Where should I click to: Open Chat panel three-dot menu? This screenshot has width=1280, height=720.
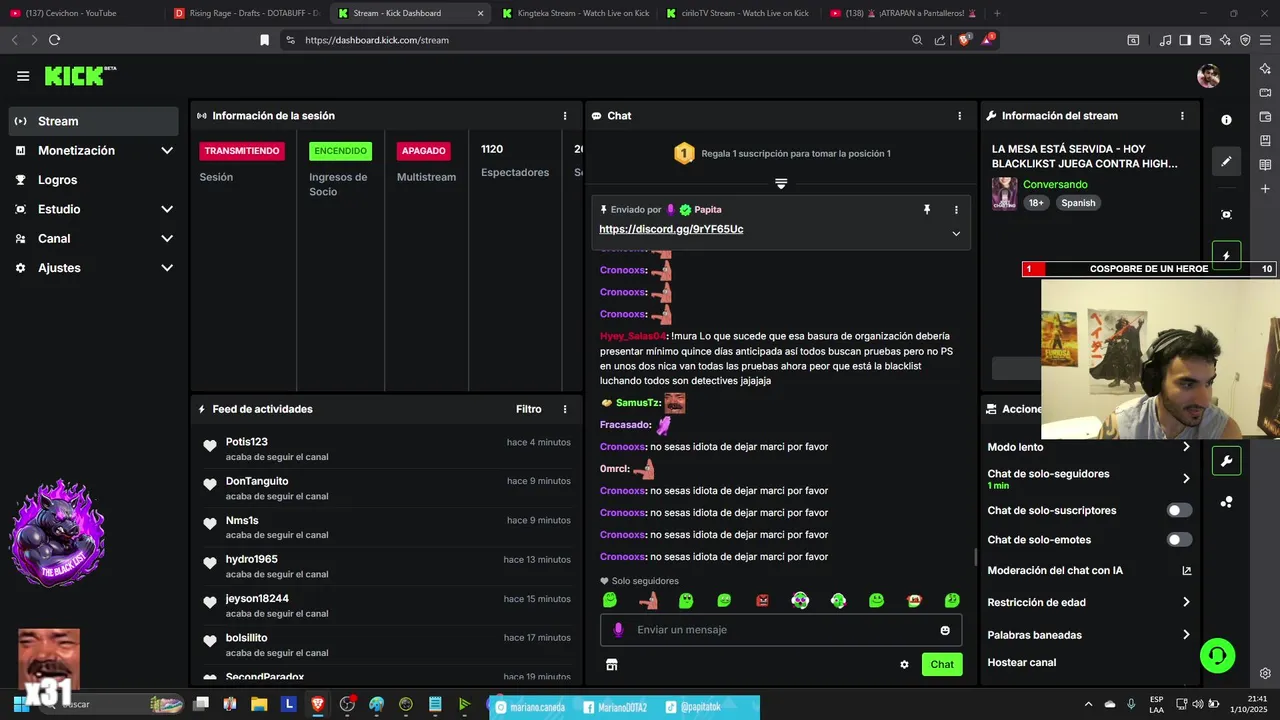[x=960, y=116]
